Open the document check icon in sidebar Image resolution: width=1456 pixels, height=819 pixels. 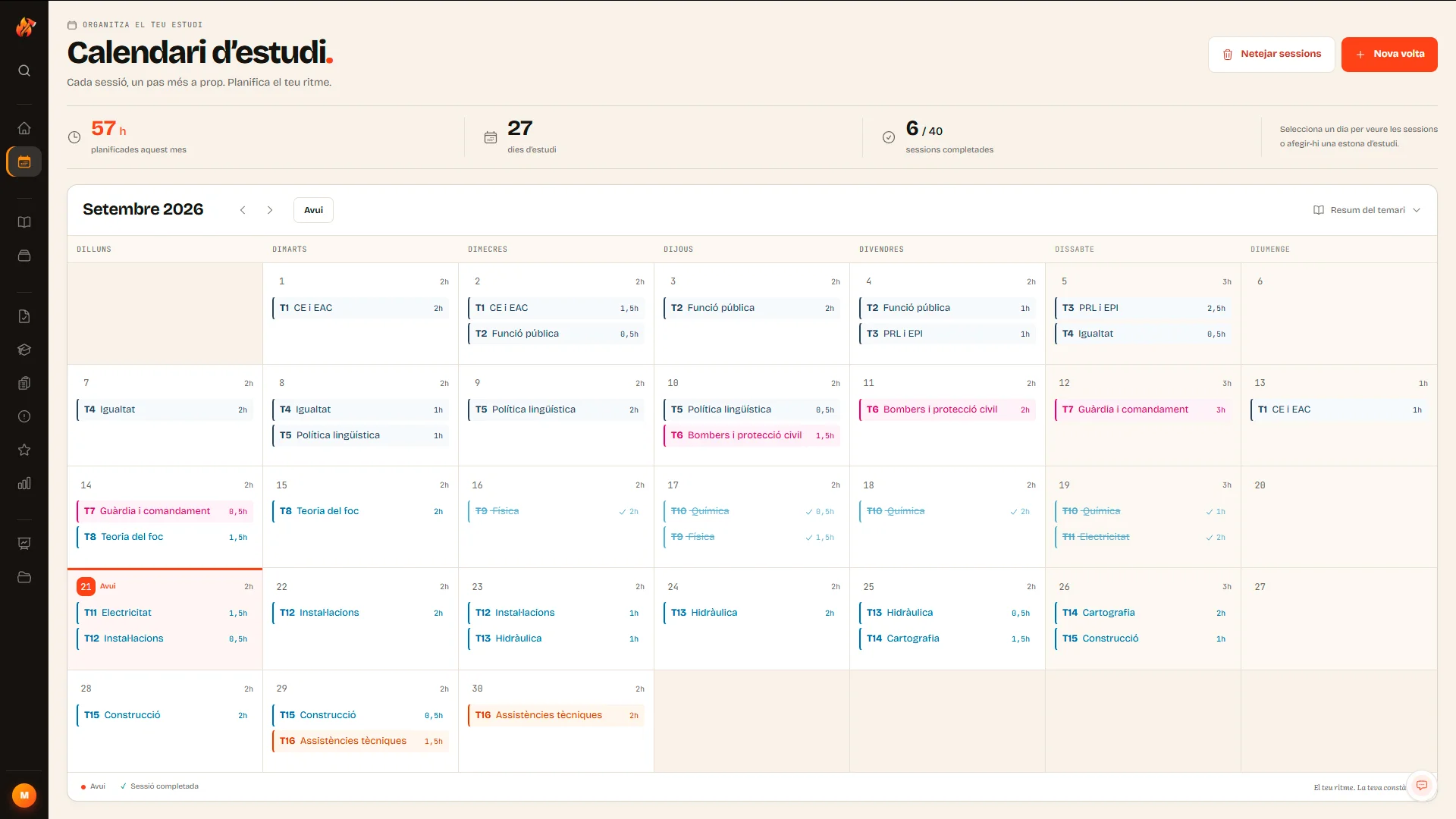tap(24, 316)
